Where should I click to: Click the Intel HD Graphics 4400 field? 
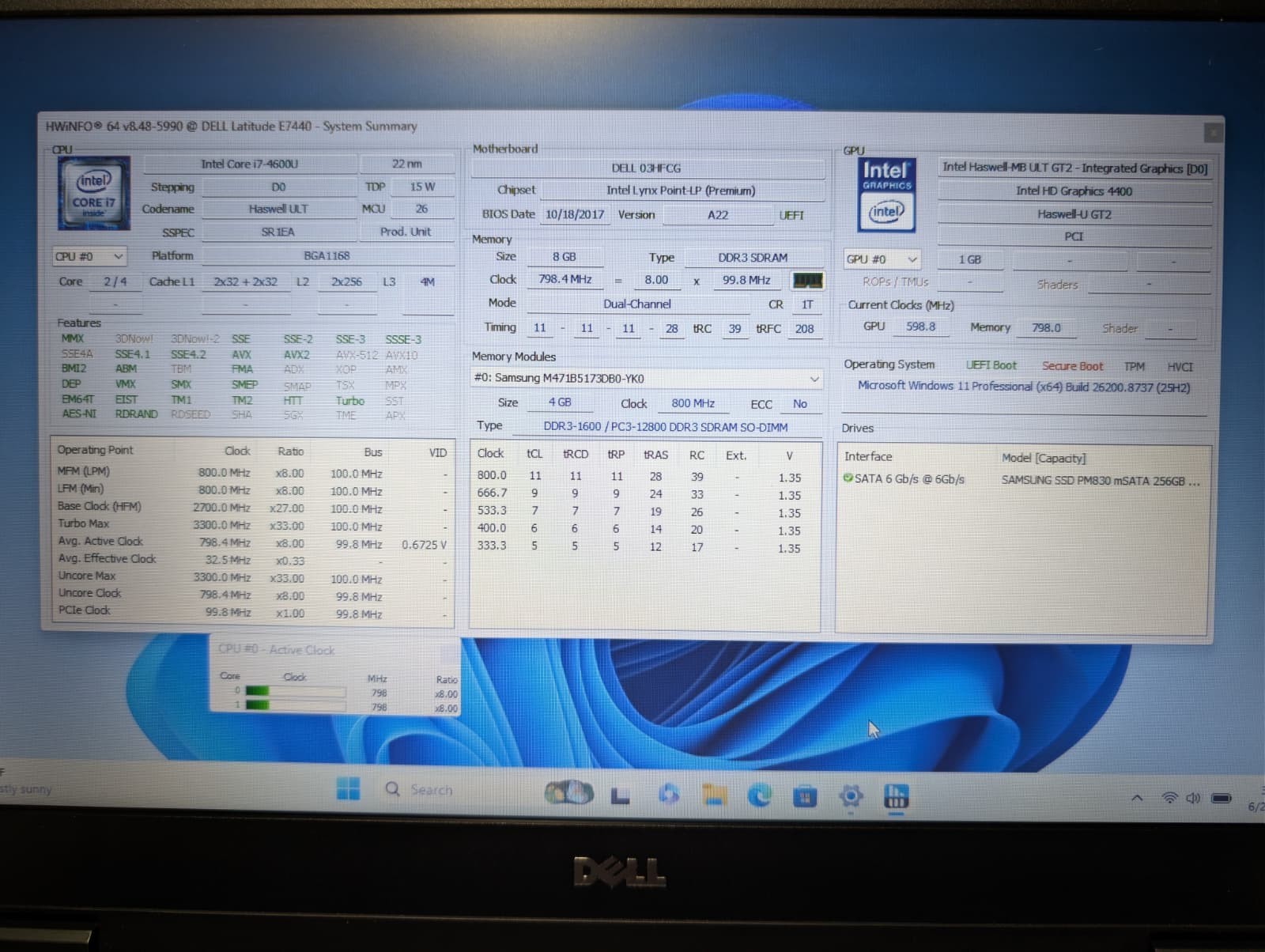coord(1074,191)
